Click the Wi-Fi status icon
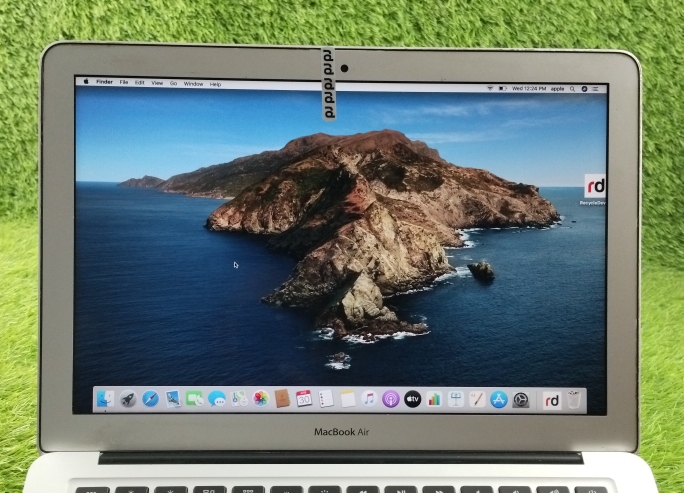 (x=490, y=88)
